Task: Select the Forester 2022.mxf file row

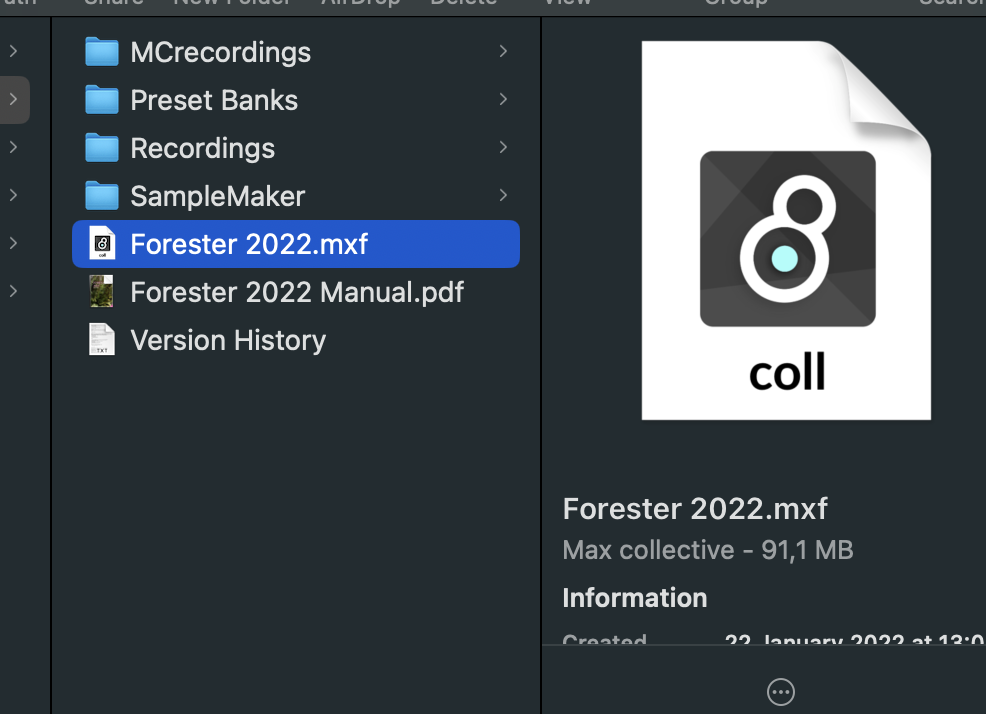Action: tap(296, 244)
